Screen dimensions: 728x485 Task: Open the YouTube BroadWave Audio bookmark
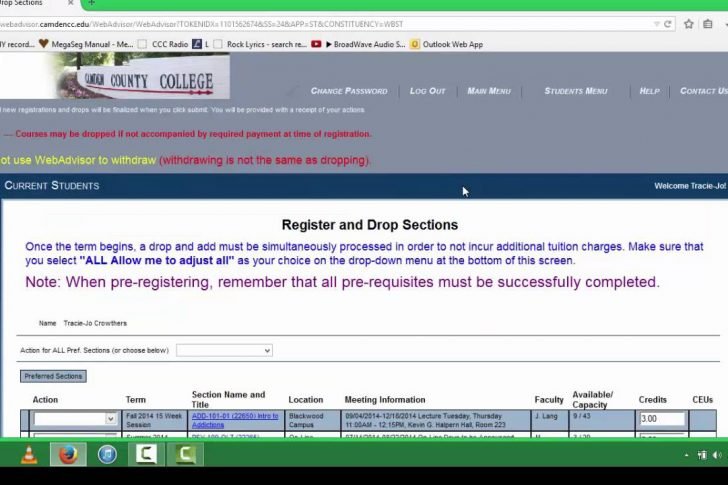[356, 44]
